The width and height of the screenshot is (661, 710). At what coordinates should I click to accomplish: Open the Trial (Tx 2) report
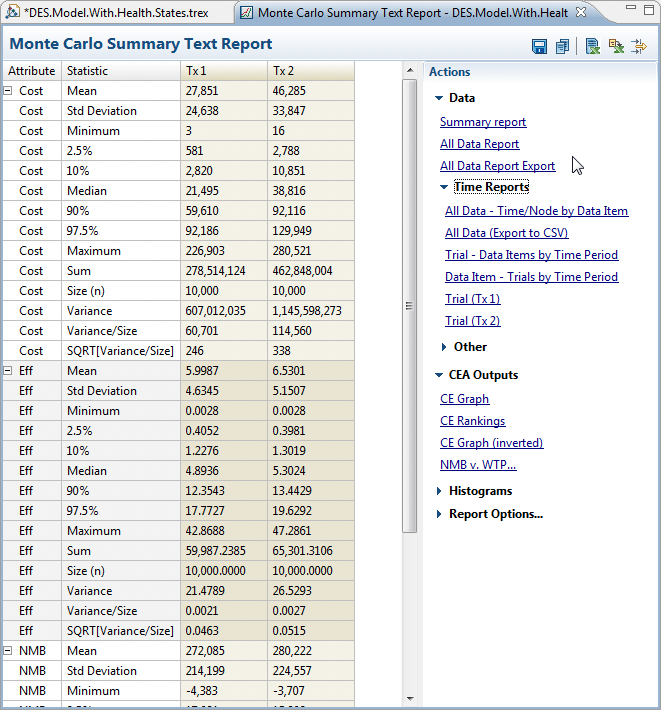[x=473, y=321]
